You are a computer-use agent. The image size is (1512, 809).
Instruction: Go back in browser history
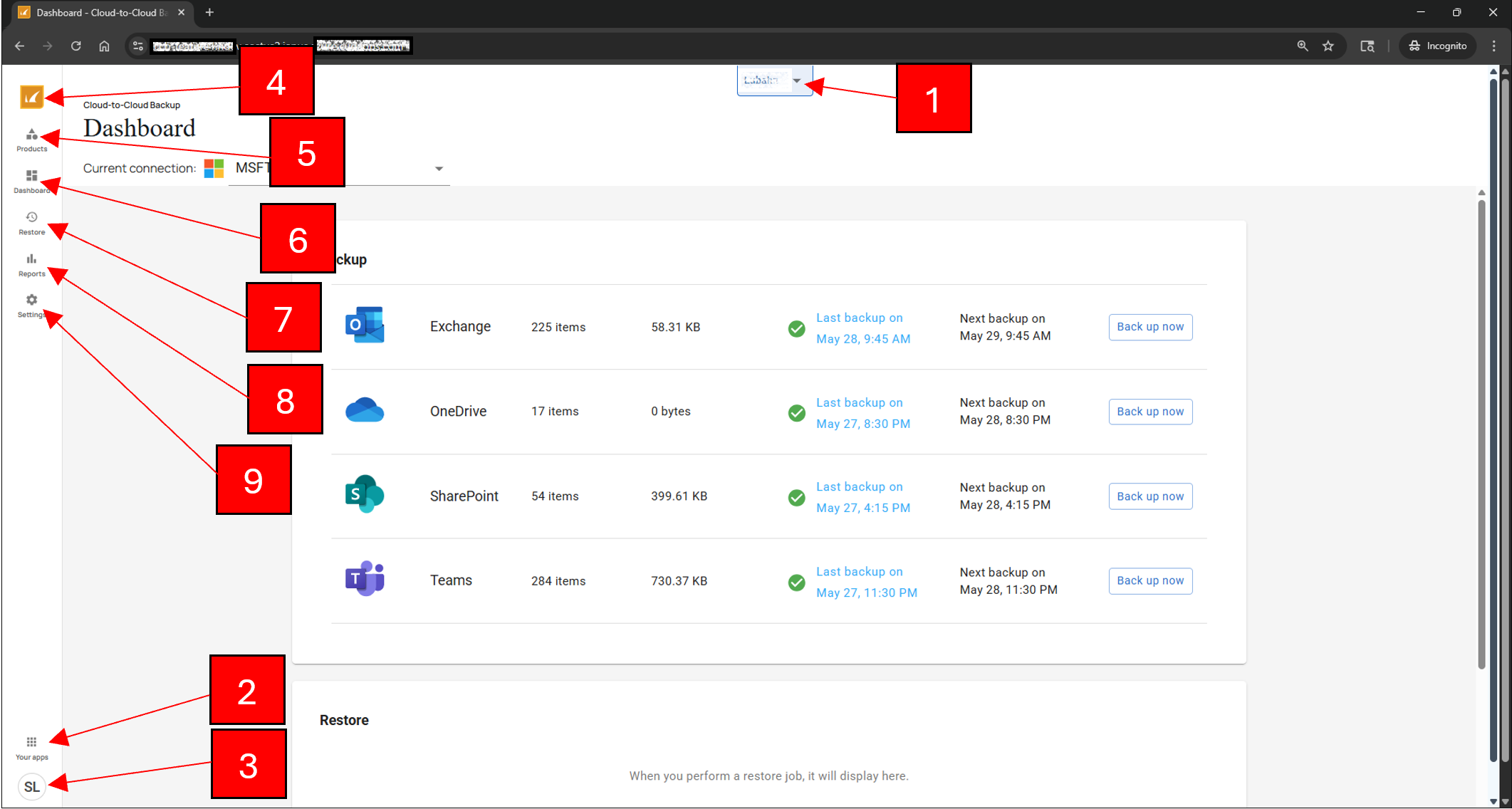click(x=19, y=46)
